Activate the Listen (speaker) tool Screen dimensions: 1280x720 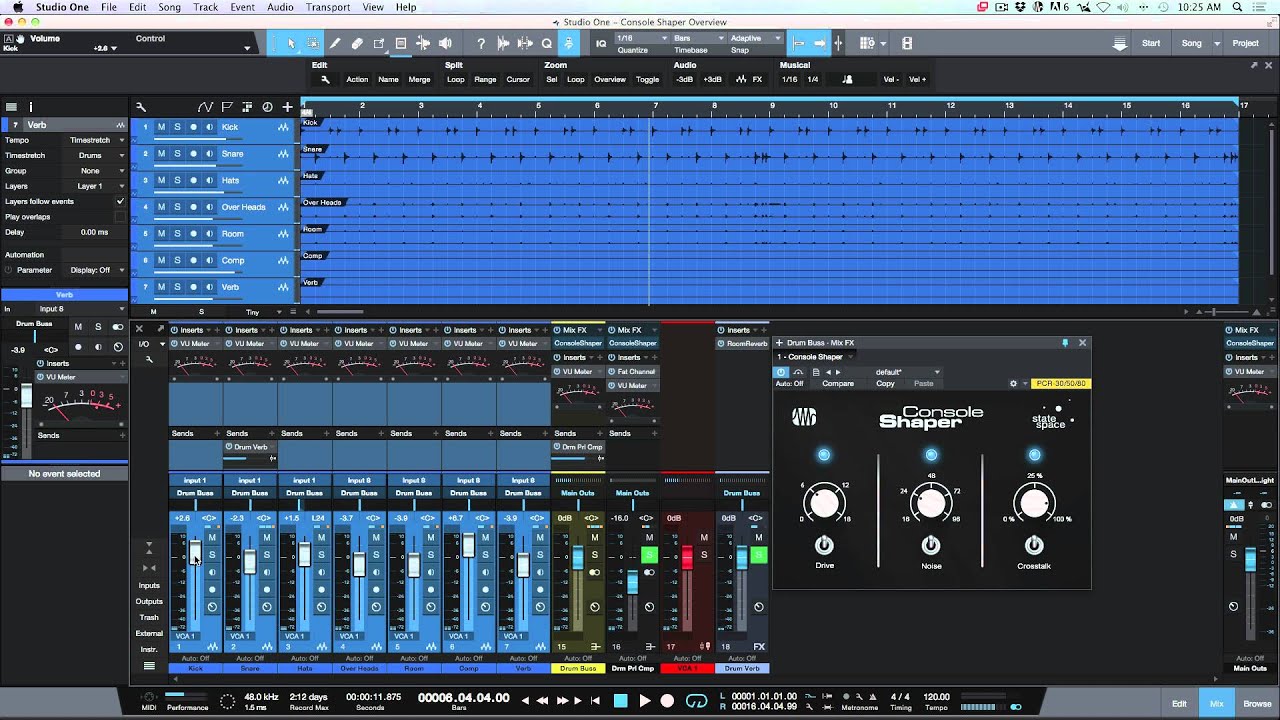(445, 43)
